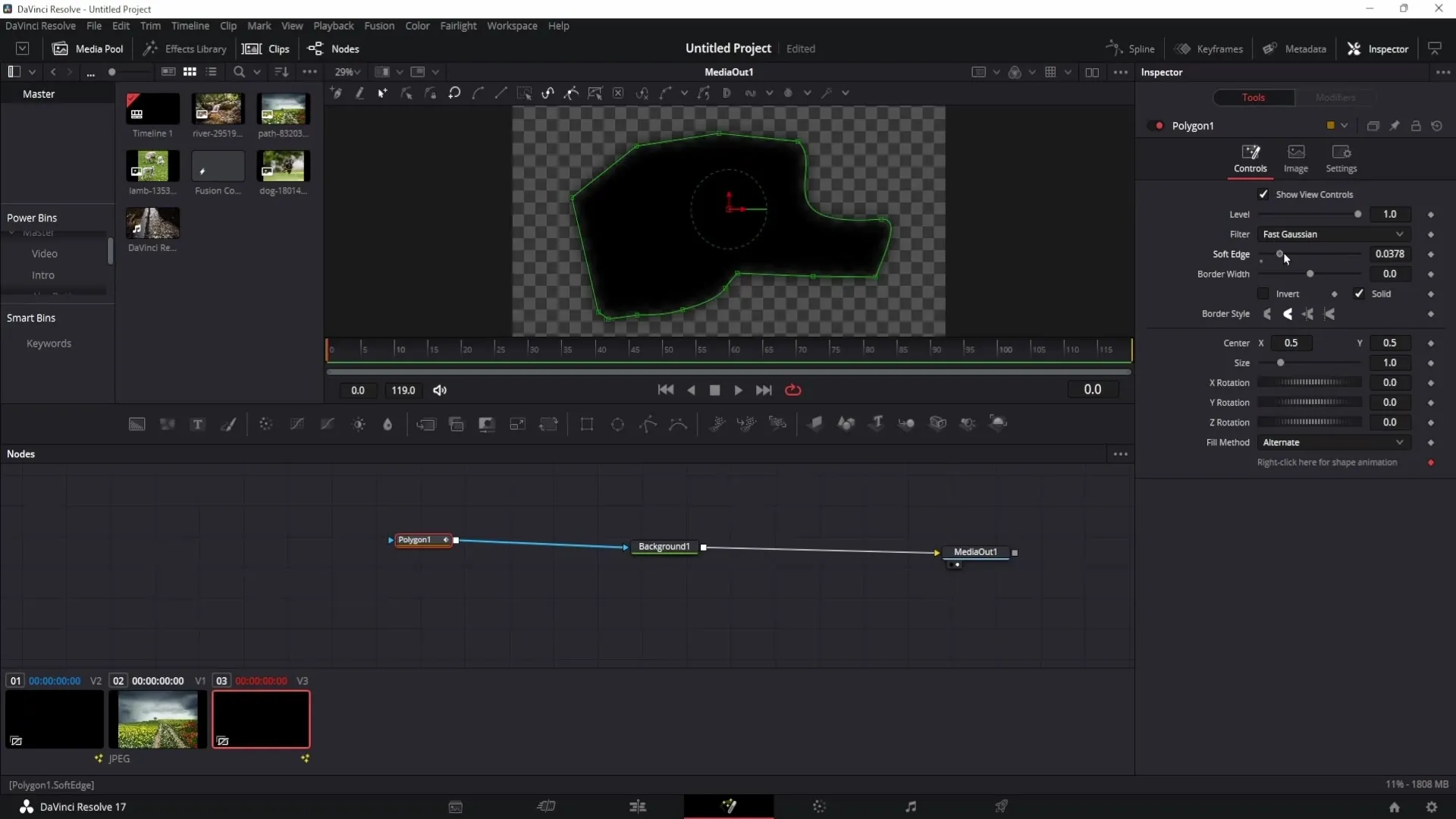The image size is (1456, 819).
Task: Switch to Image tab in Inspector
Action: [1296, 158]
